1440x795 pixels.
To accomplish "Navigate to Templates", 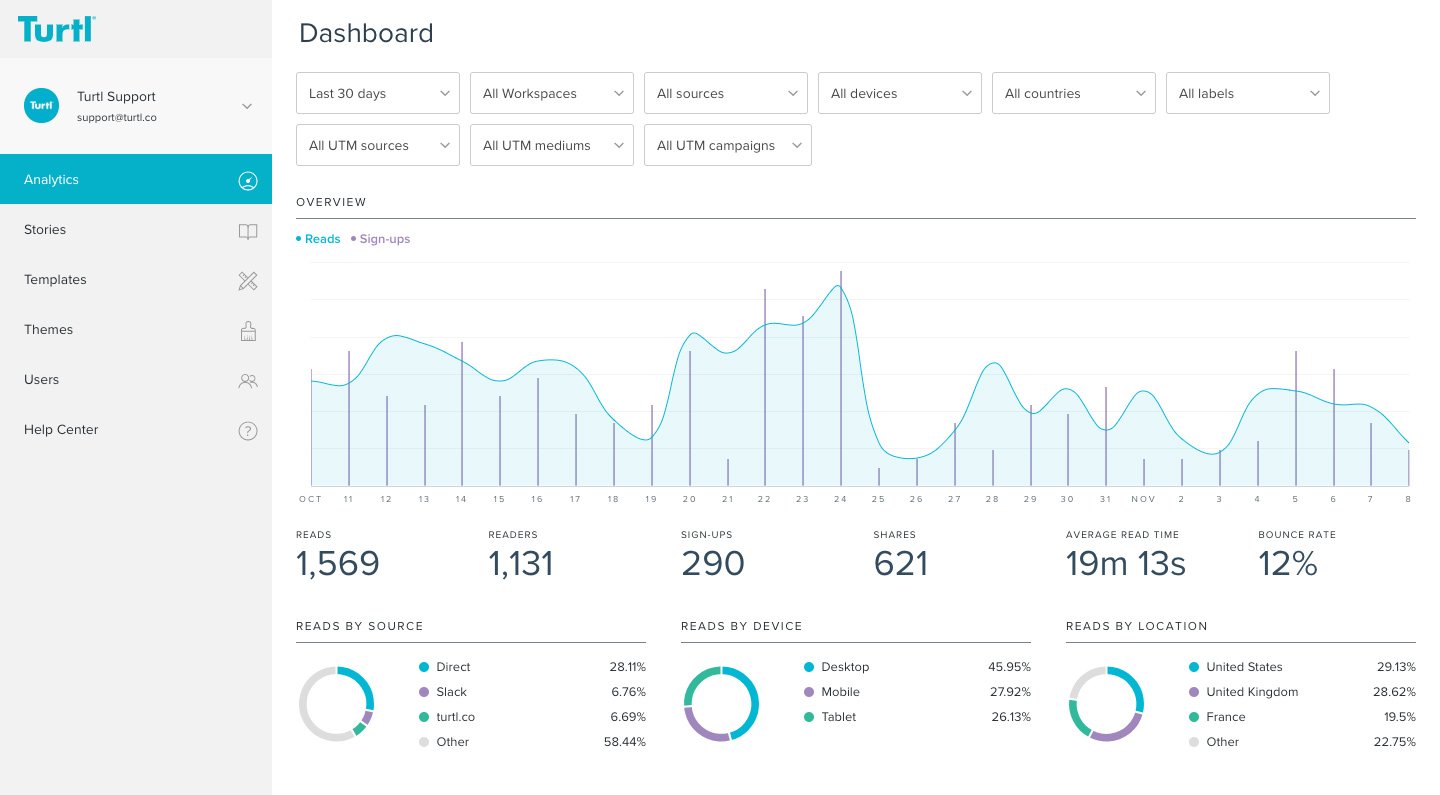I will click(x=136, y=279).
